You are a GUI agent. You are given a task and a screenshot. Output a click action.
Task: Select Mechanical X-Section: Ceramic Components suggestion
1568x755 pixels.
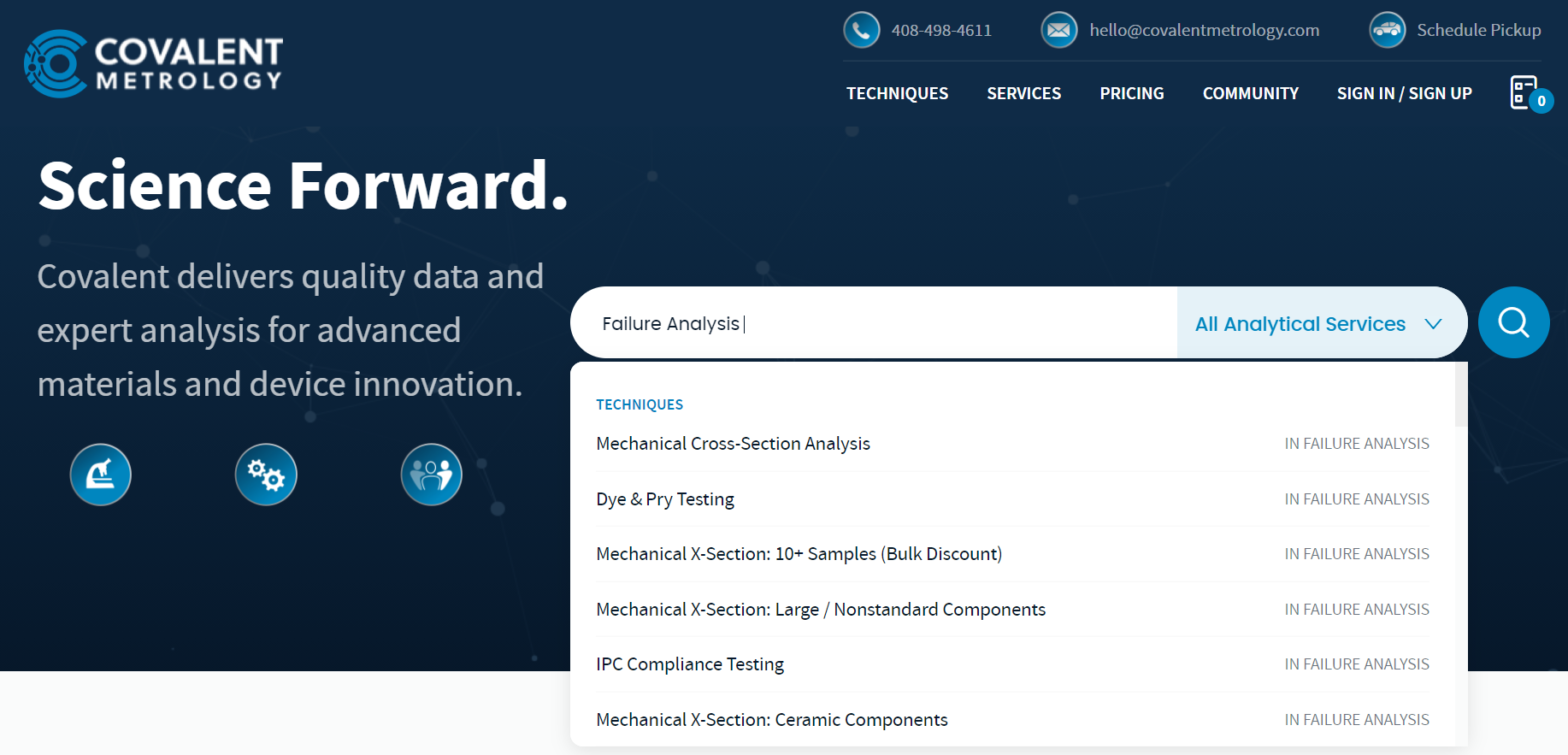click(1012, 720)
